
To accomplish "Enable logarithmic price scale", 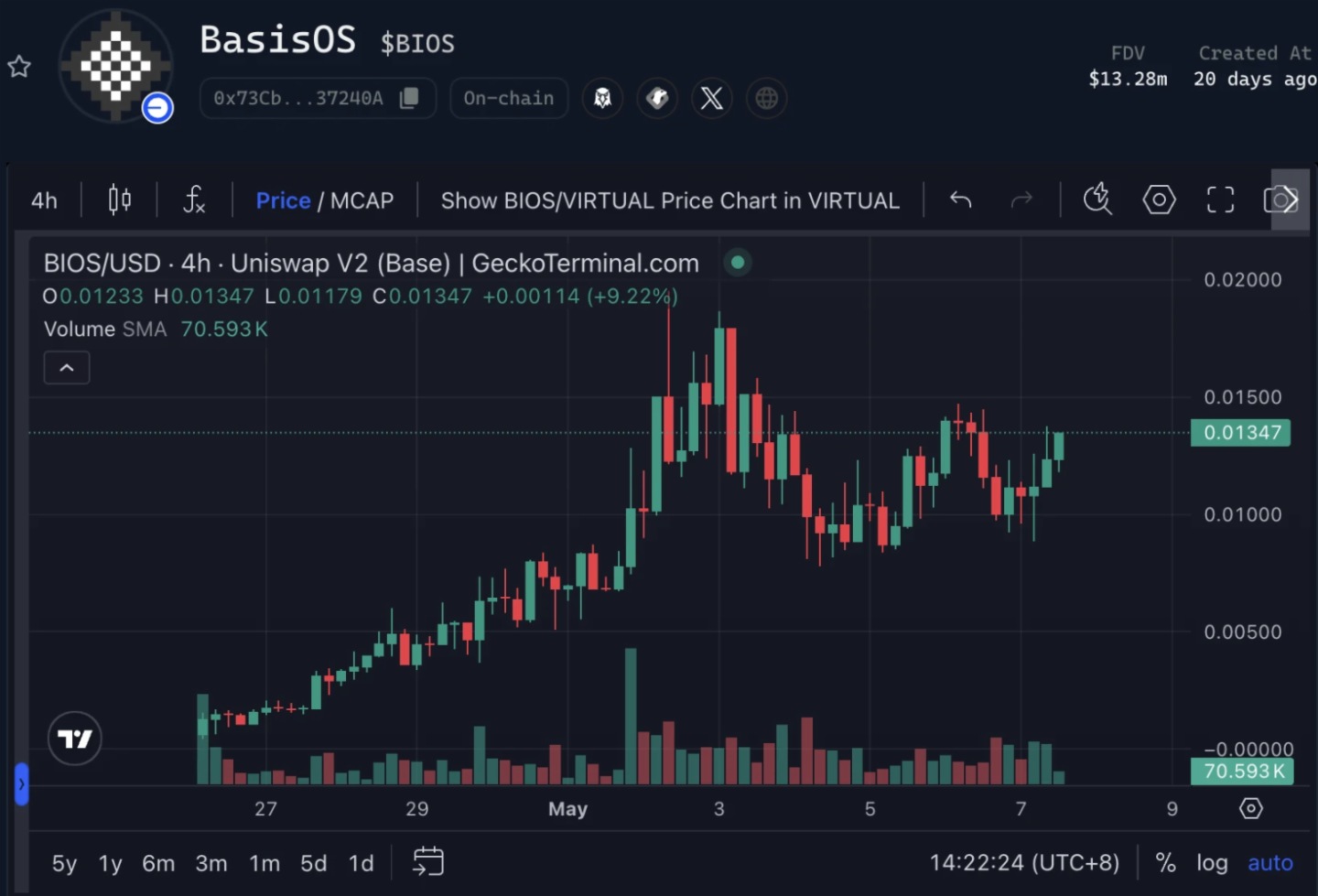I will (x=1212, y=862).
